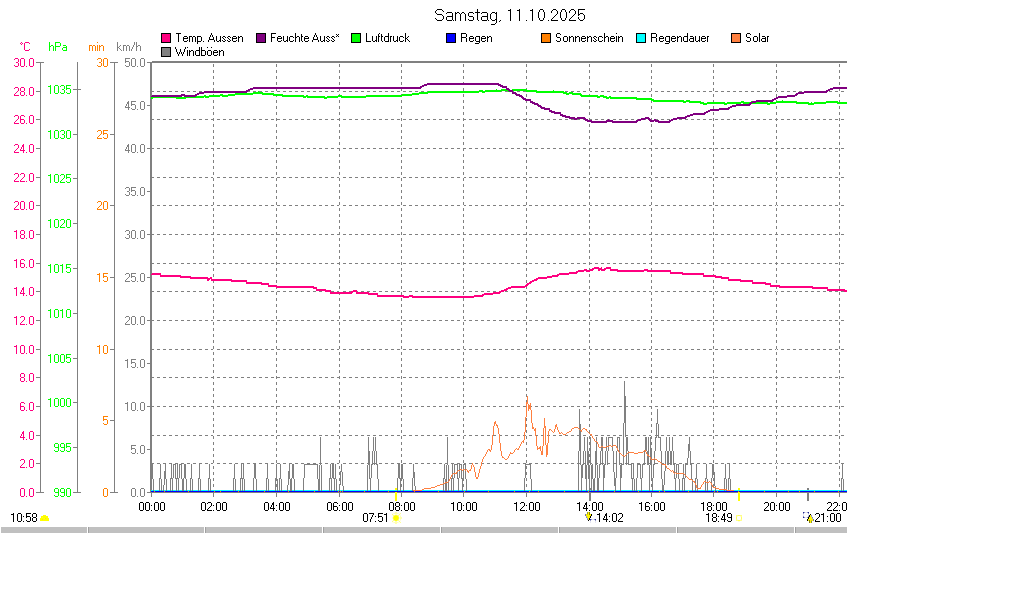
Task: Click the blue Regen legend swatch
Action: (451, 38)
